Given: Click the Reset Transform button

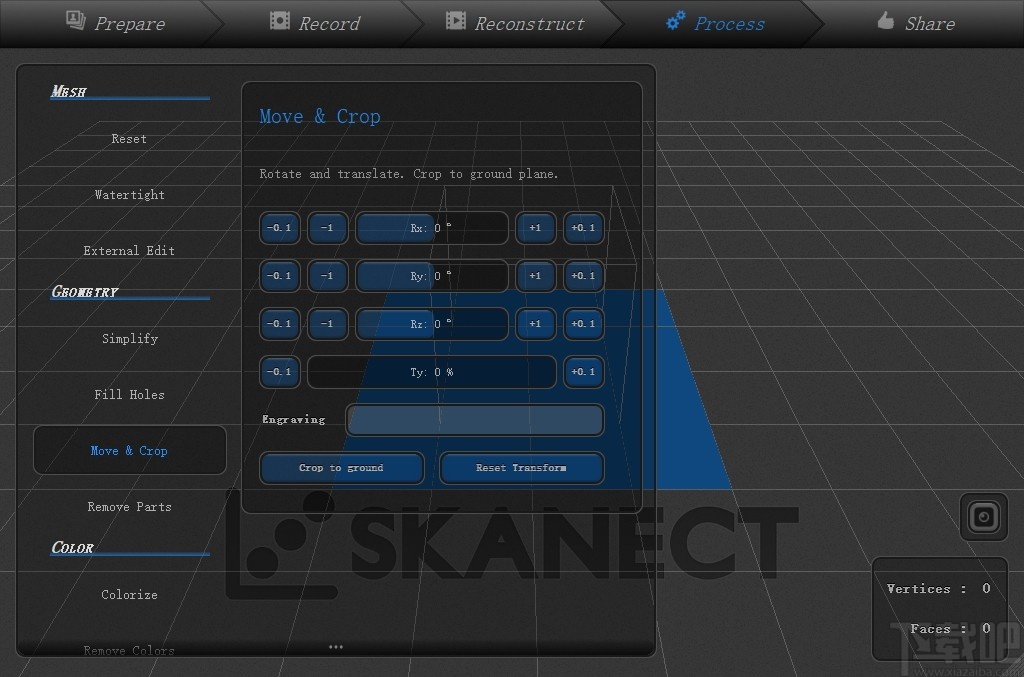Looking at the screenshot, I should 521,467.
